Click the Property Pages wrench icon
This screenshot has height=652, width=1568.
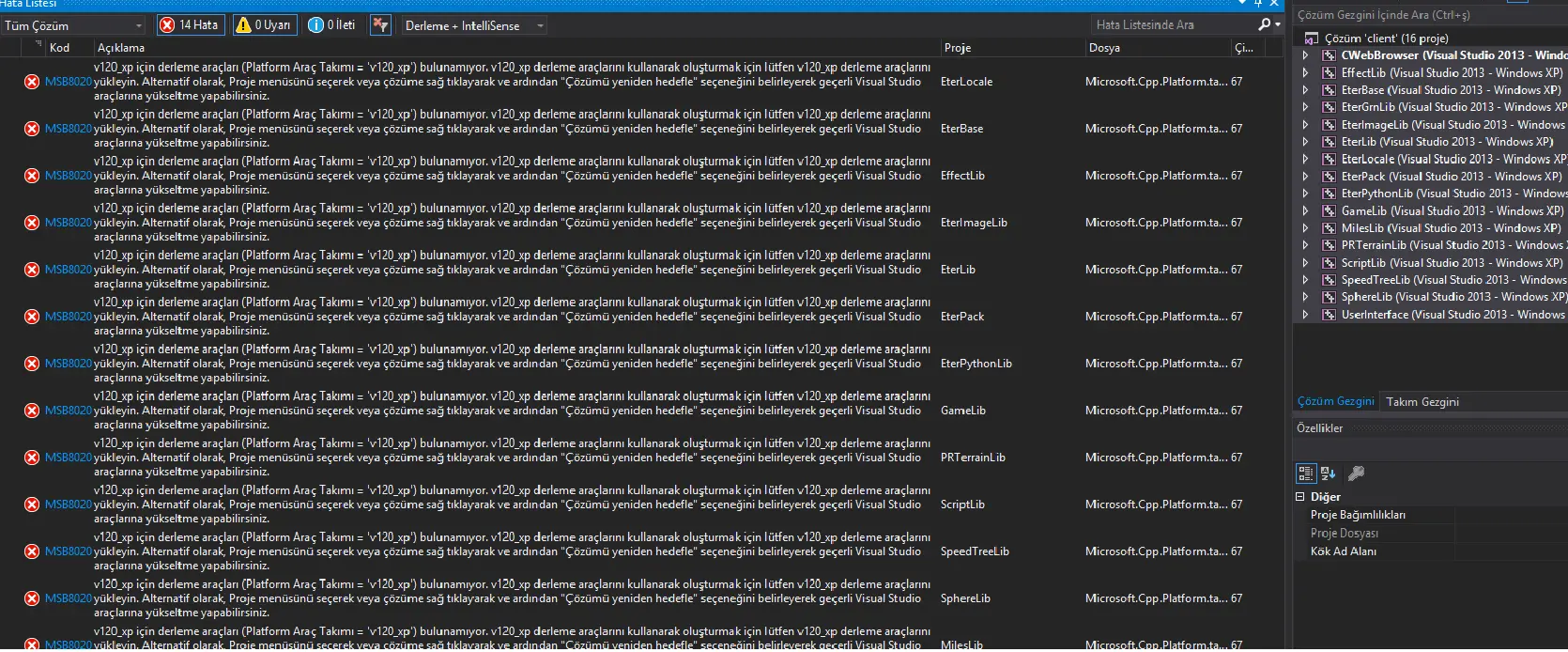click(x=1356, y=473)
